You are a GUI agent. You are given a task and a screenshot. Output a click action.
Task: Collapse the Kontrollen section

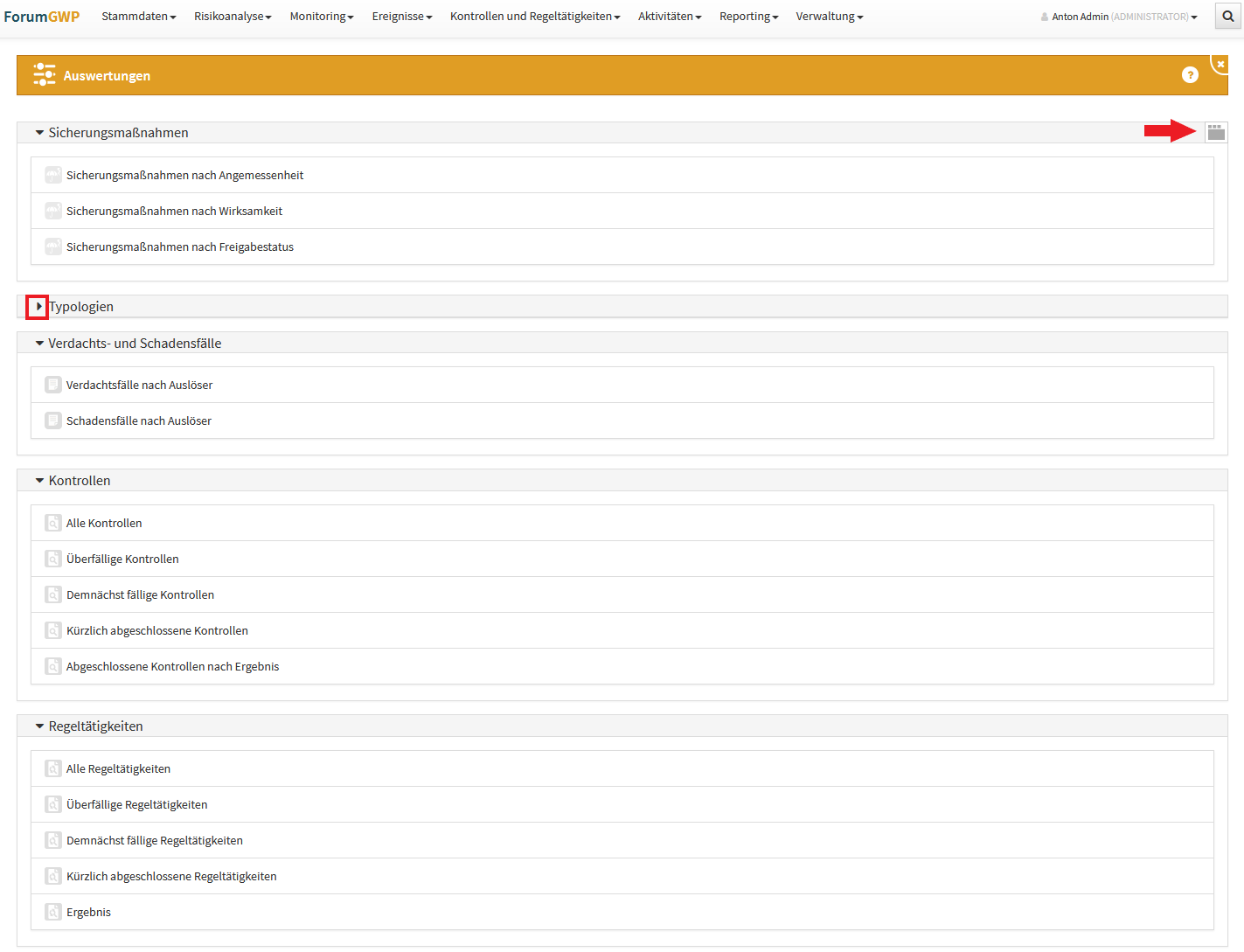pyautogui.click(x=39, y=481)
